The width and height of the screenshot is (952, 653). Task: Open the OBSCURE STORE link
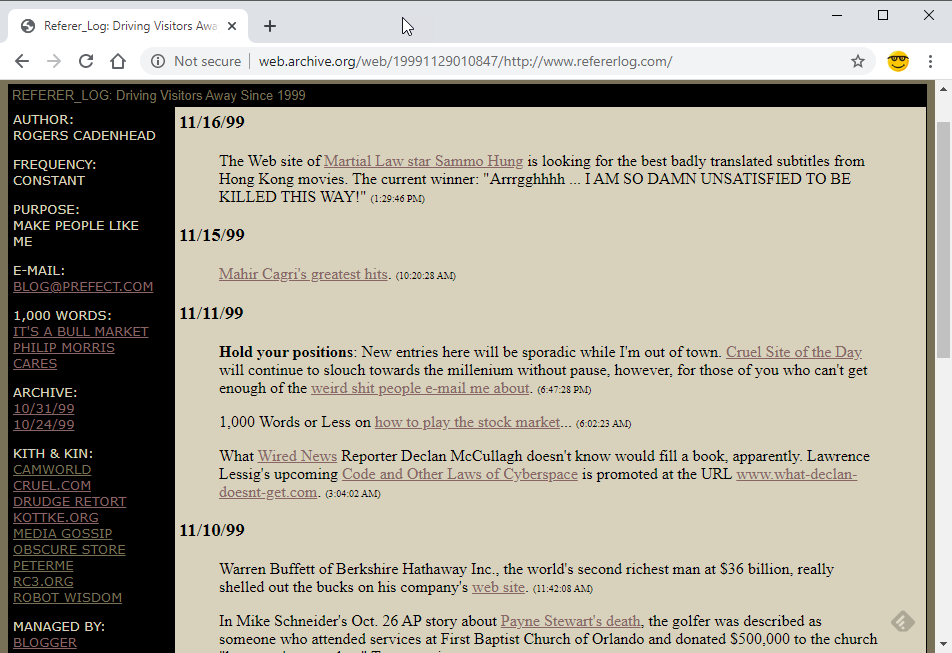click(x=69, y=549)
